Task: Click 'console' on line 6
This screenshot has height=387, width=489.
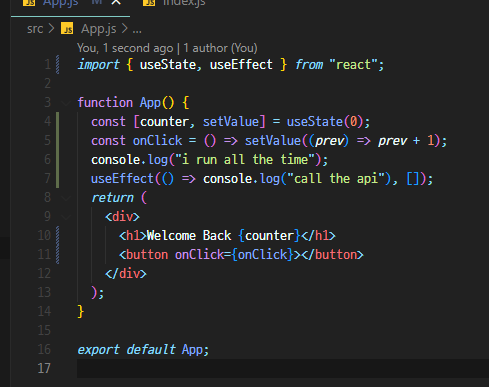Action: click(x=115, y=160)
